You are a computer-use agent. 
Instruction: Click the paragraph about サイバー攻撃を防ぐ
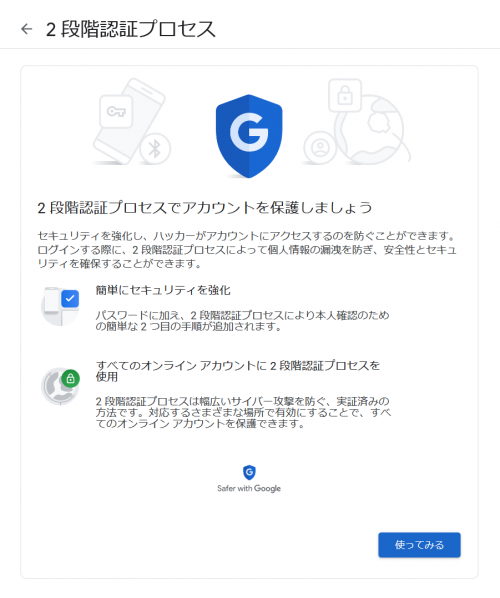point(243,412)
